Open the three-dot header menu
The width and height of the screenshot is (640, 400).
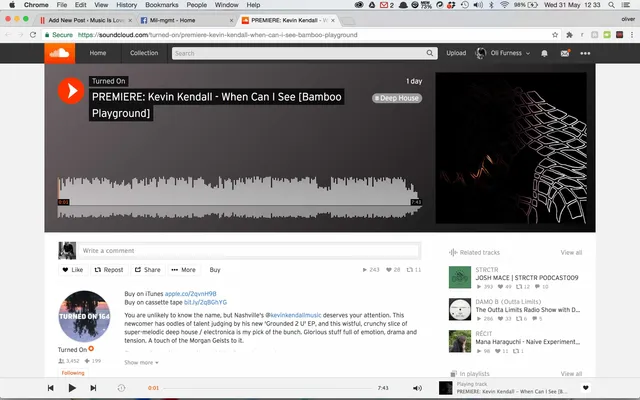585,53
